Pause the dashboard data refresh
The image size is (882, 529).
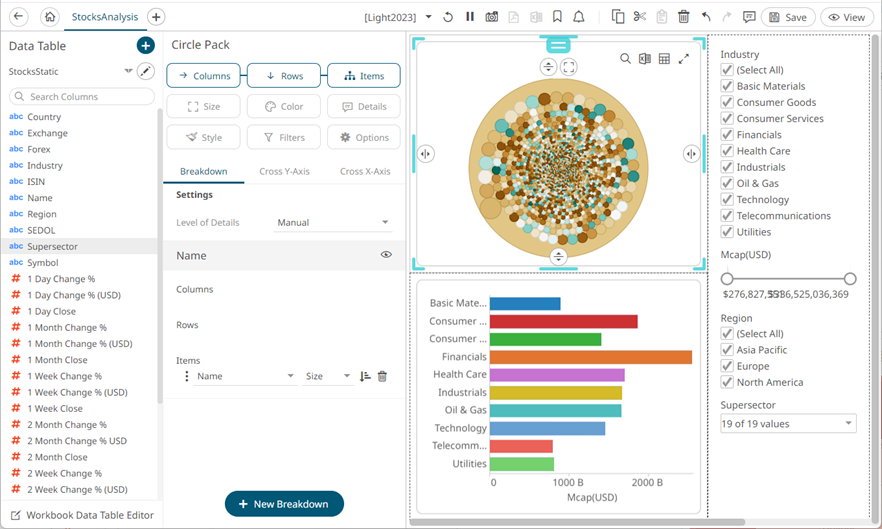point(470,17)
